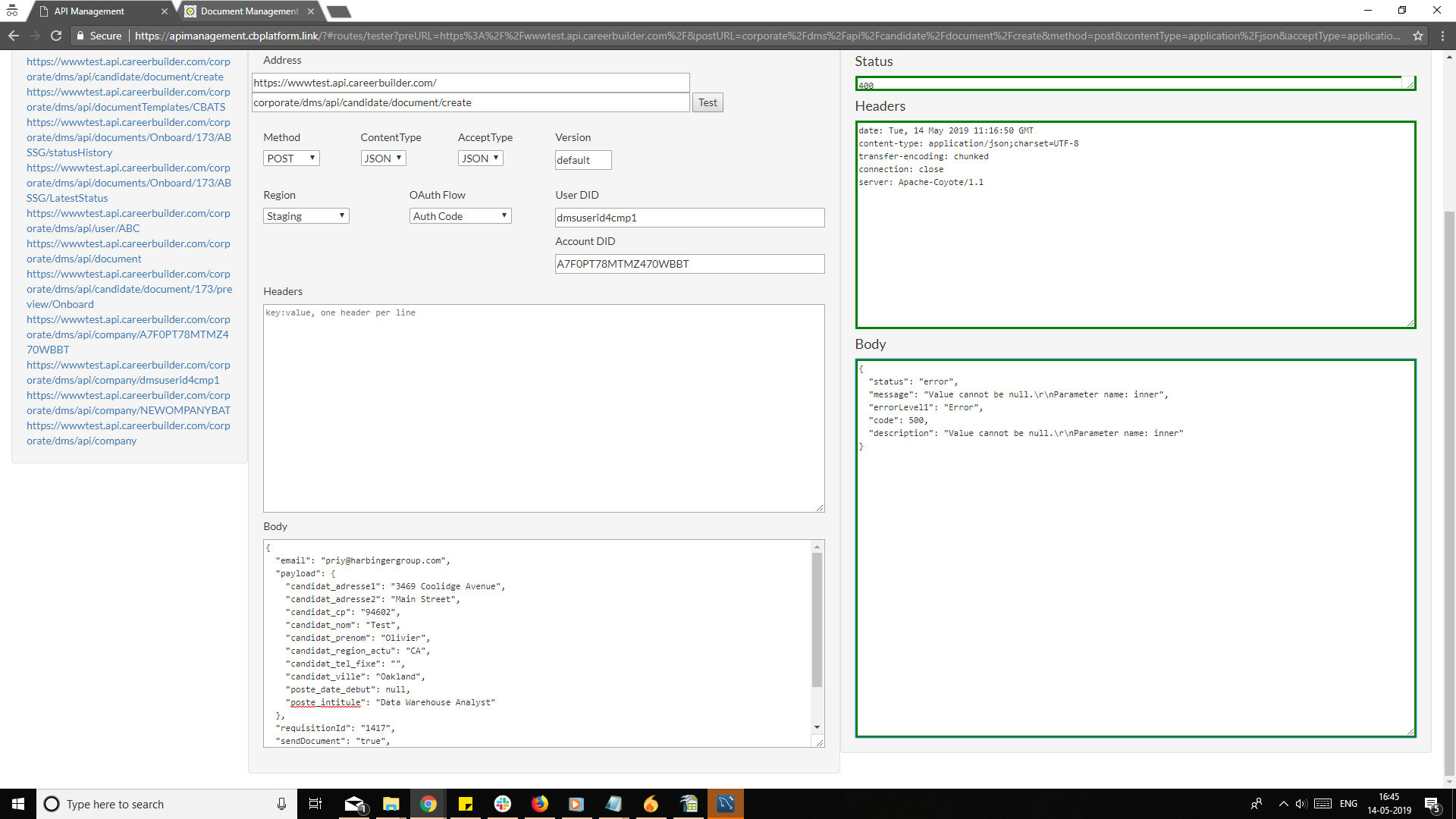Open the last dms/api/company history link
The image size is (1456, 819).
128,433
